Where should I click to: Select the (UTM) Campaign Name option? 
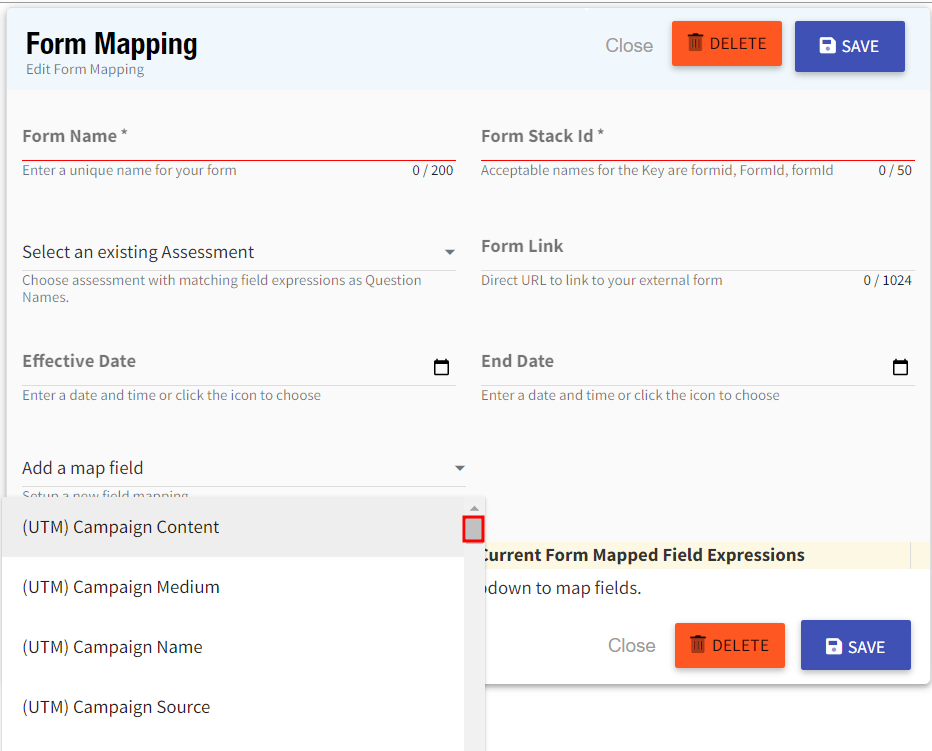click(112, 647)
